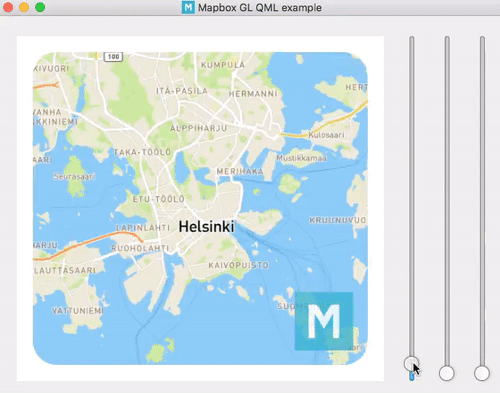Viewport: 500px width, 393px height.
Task: Click the KAIVOPUISTO district label
Action: 239,265
